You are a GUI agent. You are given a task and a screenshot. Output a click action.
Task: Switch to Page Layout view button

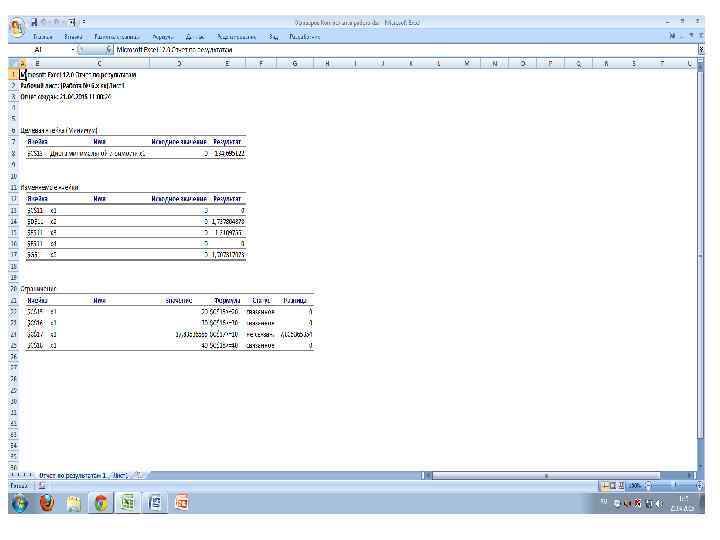coord(613,485)
